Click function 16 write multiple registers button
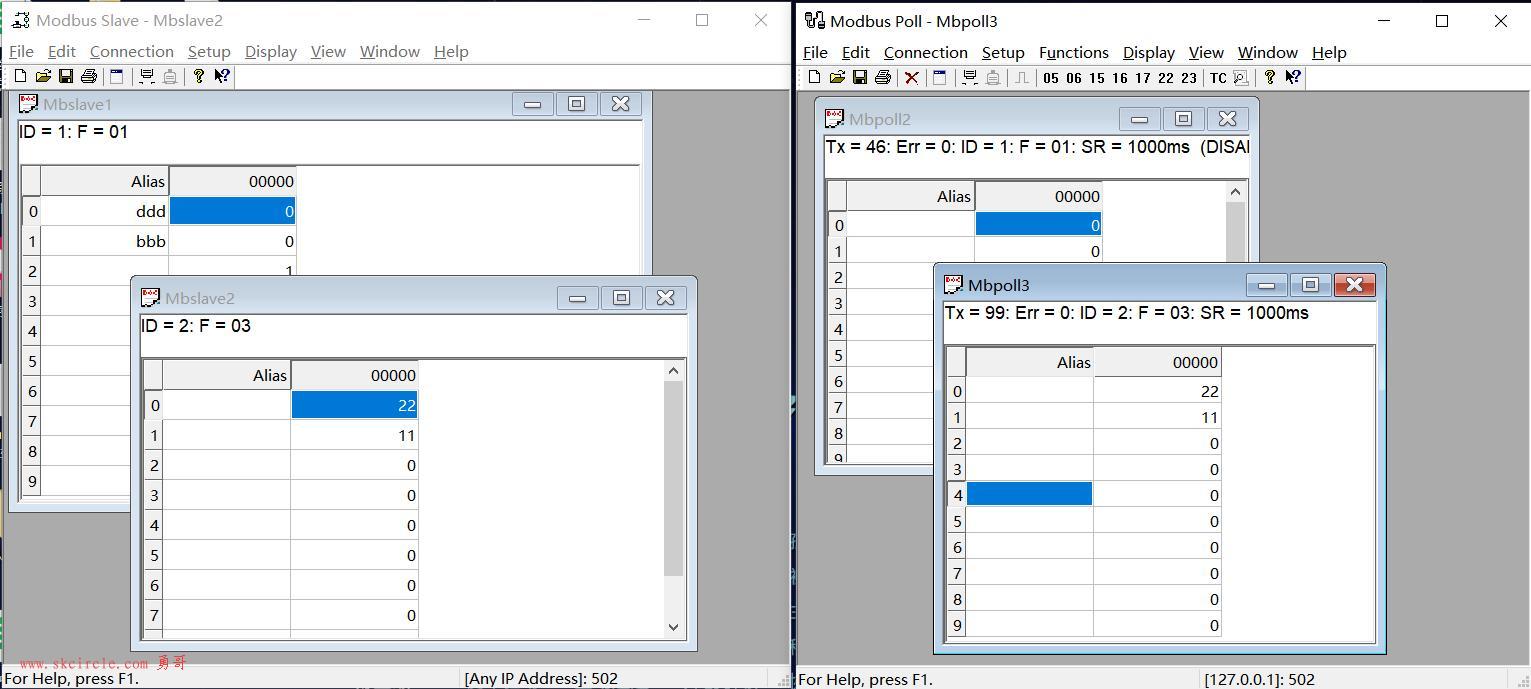 point(1120,78)
